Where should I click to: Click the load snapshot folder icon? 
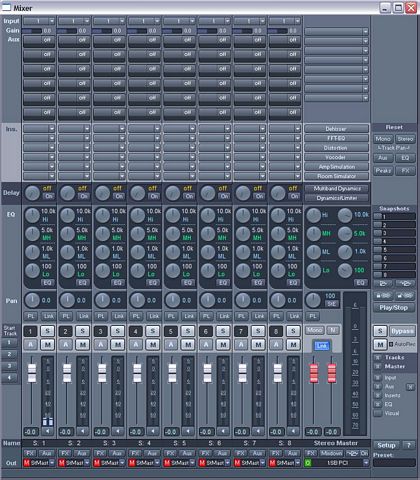click(x=383, y=284)
